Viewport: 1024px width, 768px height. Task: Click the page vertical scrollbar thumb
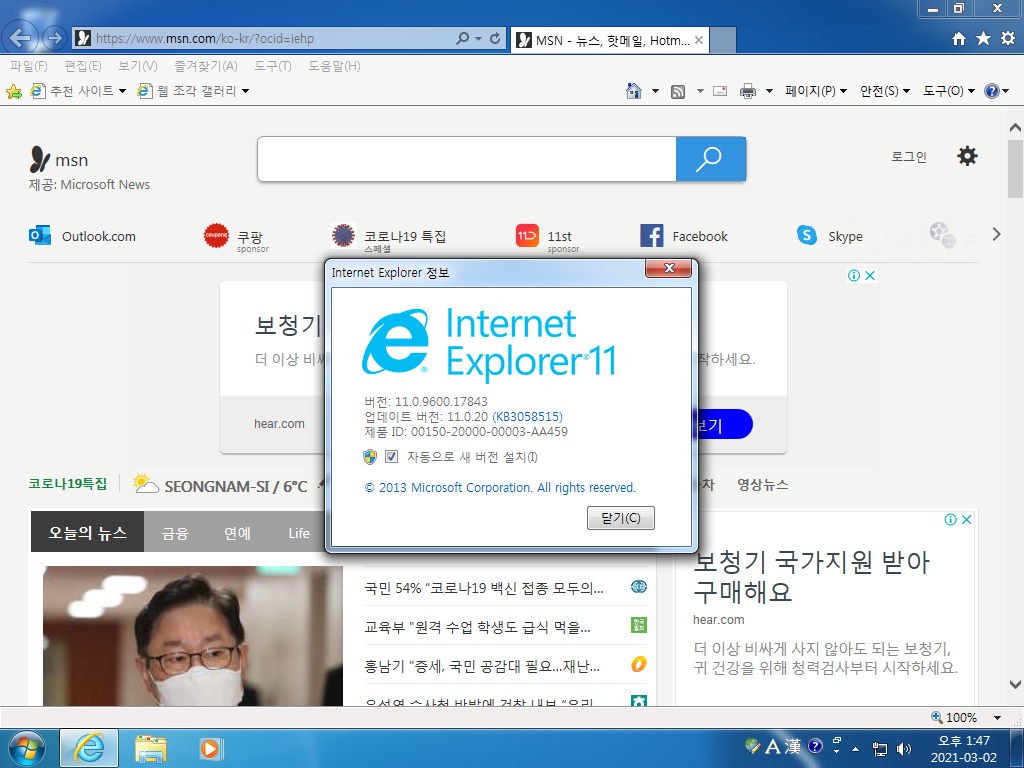(1015, 168)
